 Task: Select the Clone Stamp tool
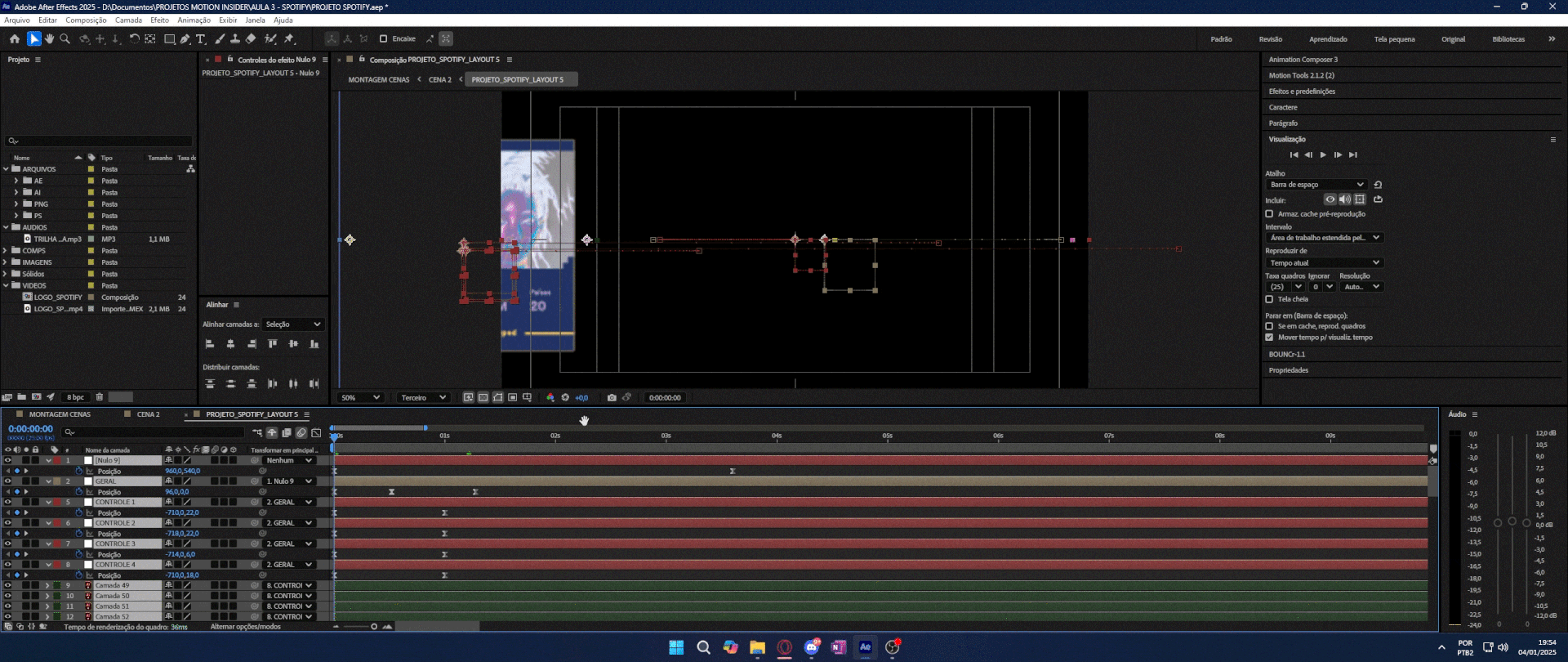tap(235, 38)
